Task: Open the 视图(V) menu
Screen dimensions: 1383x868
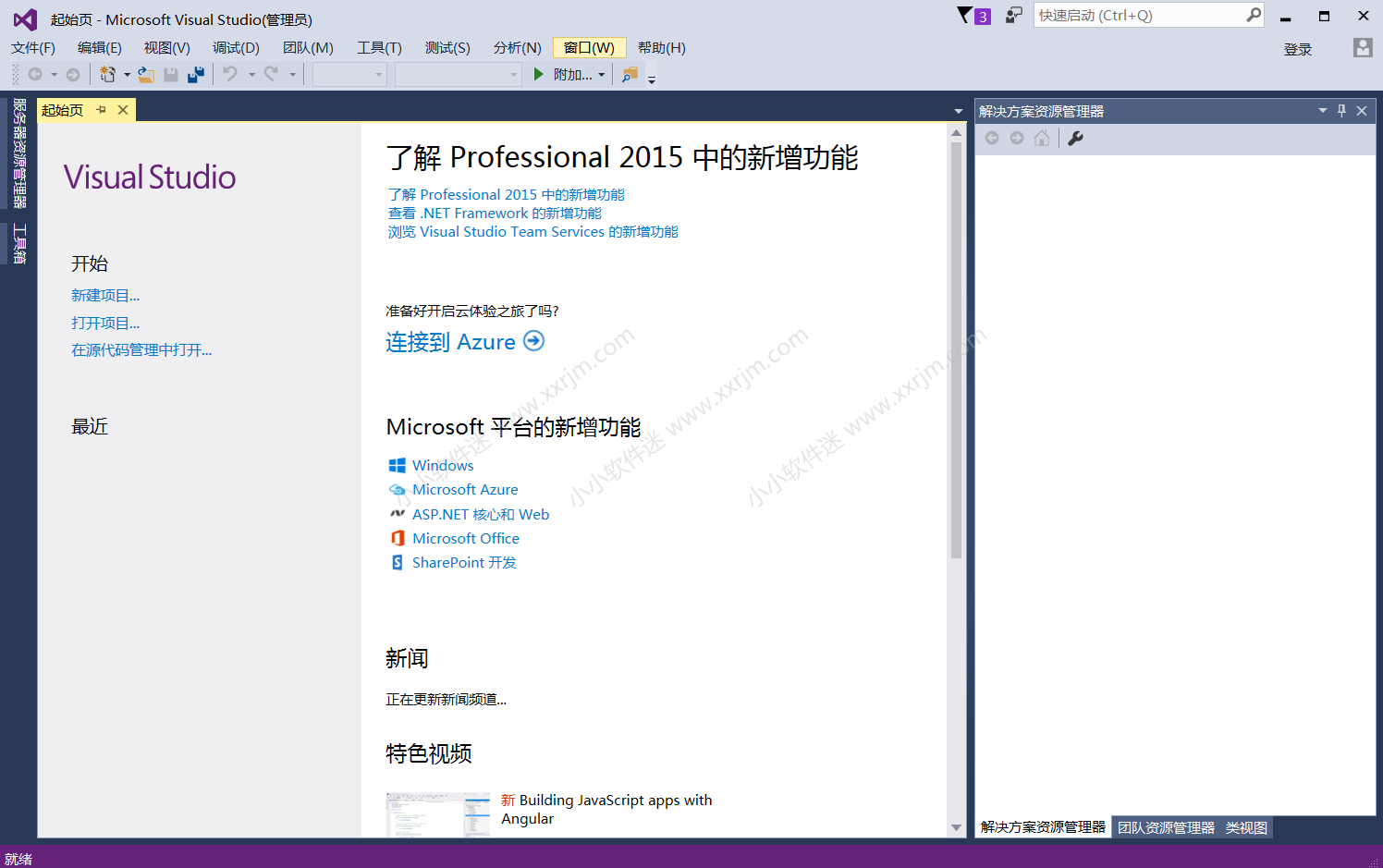Action: tap(167, 48)
